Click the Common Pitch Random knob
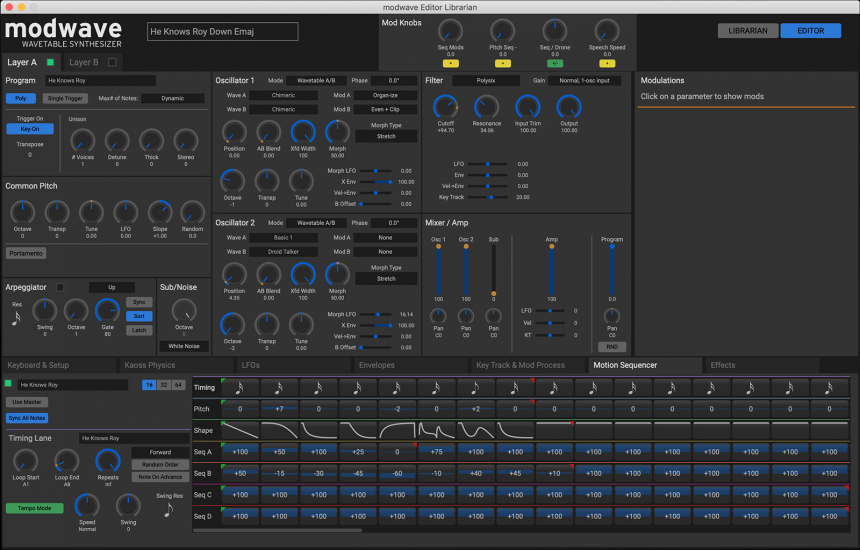The image size is (860, 550). click(193, 213)
